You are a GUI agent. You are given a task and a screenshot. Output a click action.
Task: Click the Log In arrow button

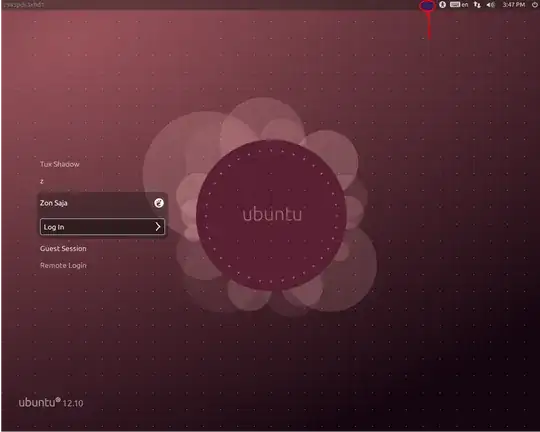pos(158,227)
